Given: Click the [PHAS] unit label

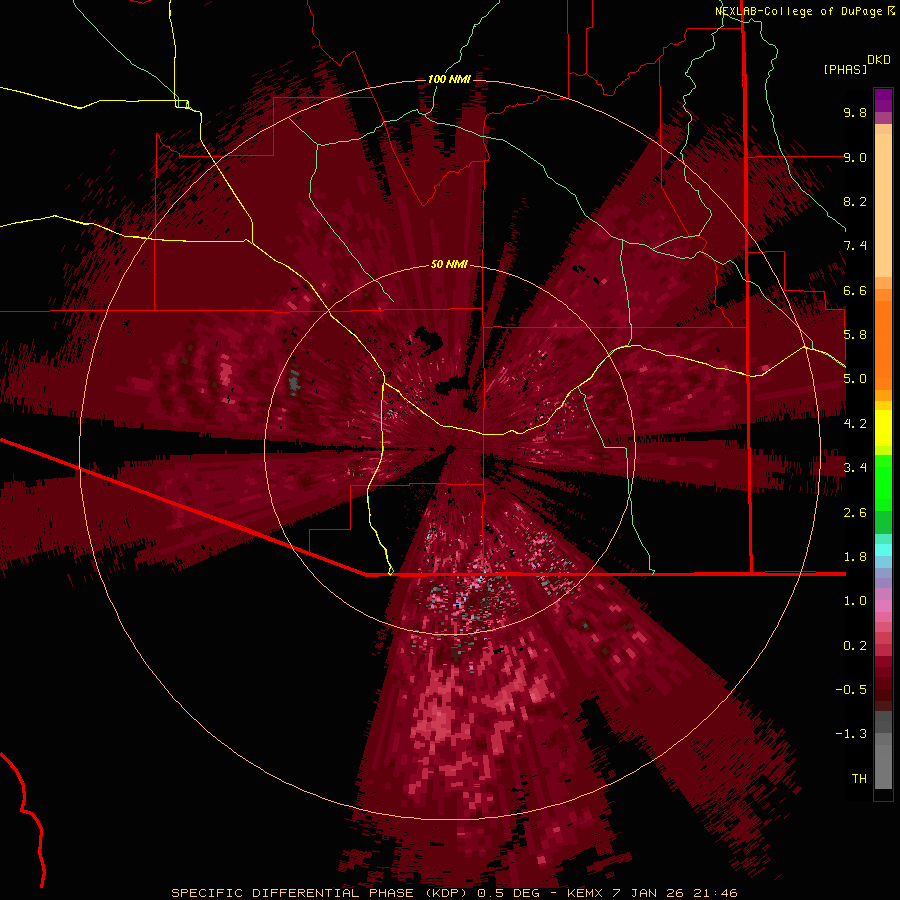Looking at the screenshot, I should pyautogui.click(x=845, y=69).
